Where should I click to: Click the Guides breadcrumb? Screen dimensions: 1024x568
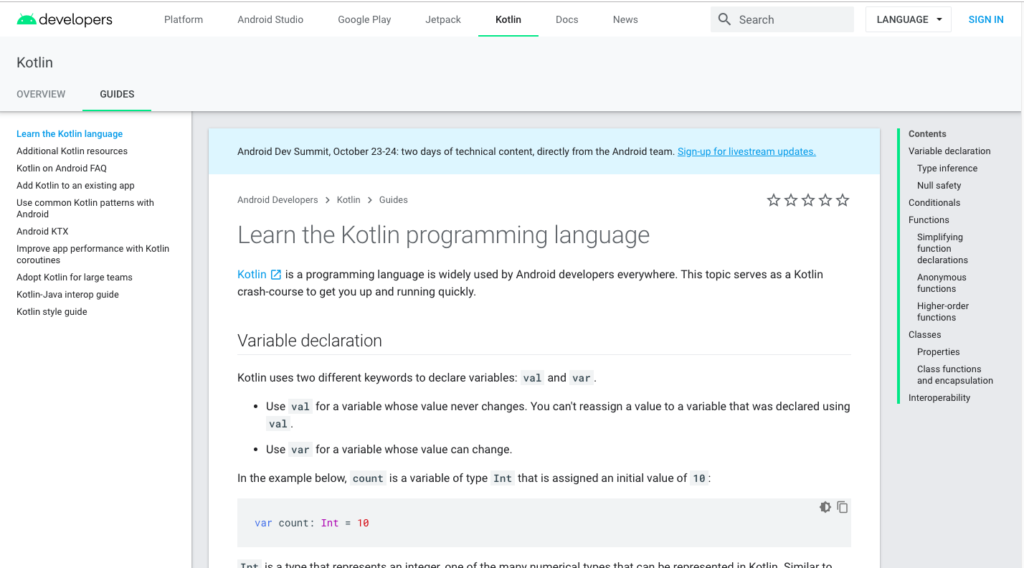(393, 200)
